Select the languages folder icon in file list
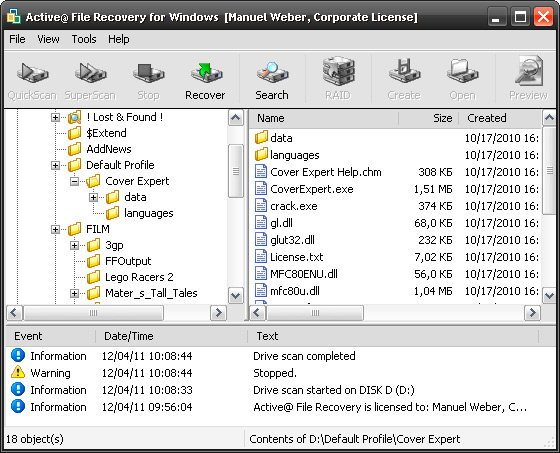 (x=261, y=154)
